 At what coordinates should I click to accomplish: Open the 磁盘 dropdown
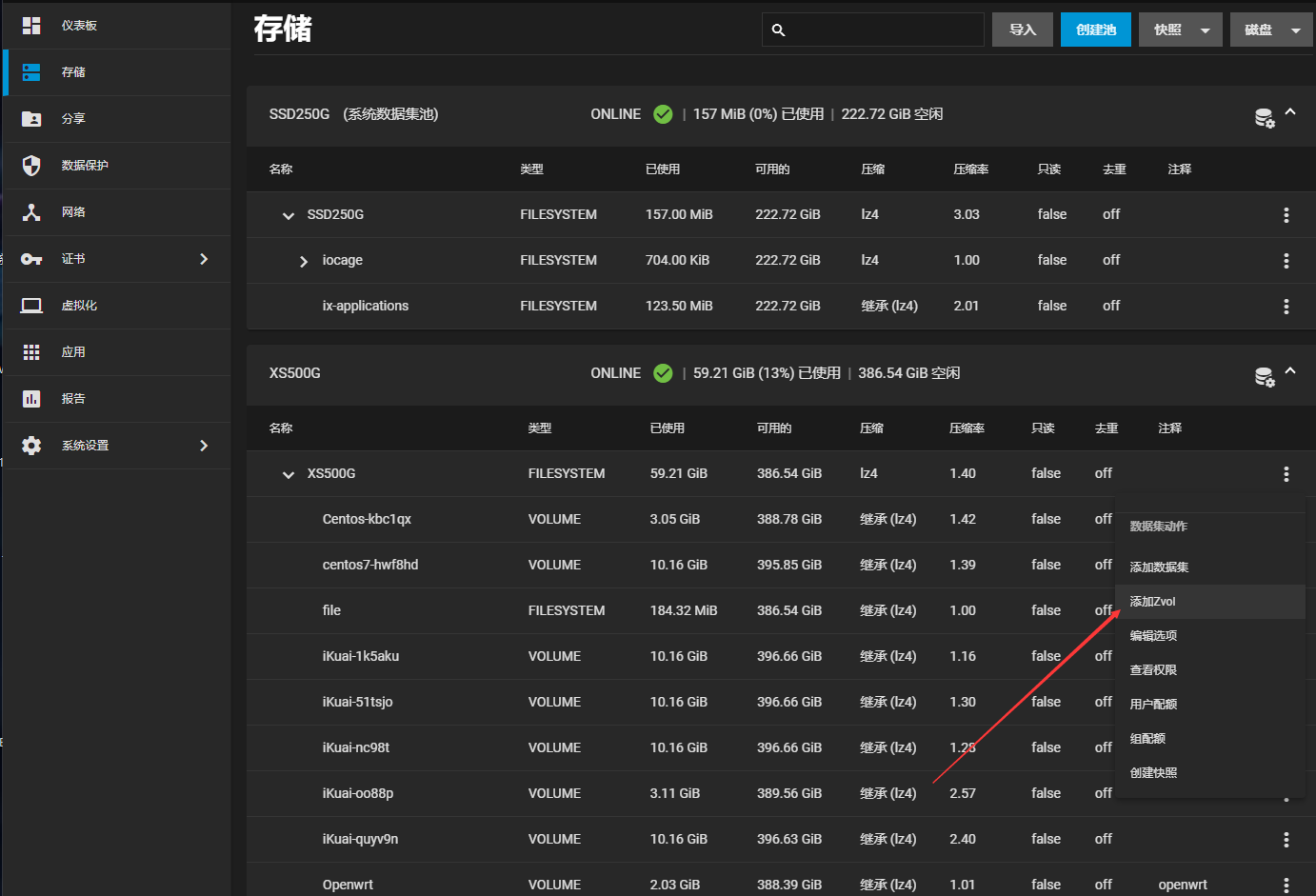[x=1271, y=30]
